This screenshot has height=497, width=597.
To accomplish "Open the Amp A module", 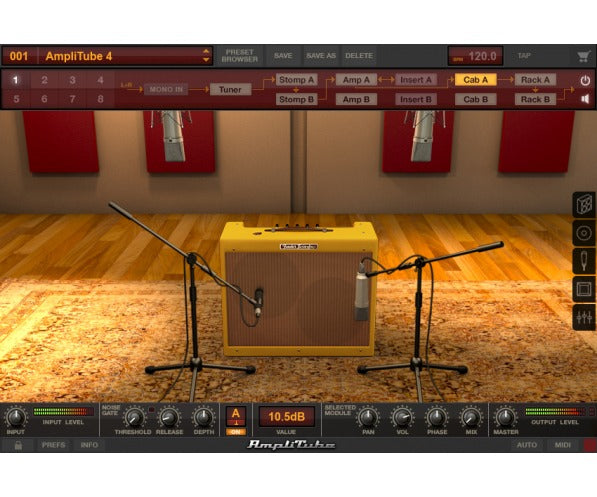I will click(x=356, y=80).
